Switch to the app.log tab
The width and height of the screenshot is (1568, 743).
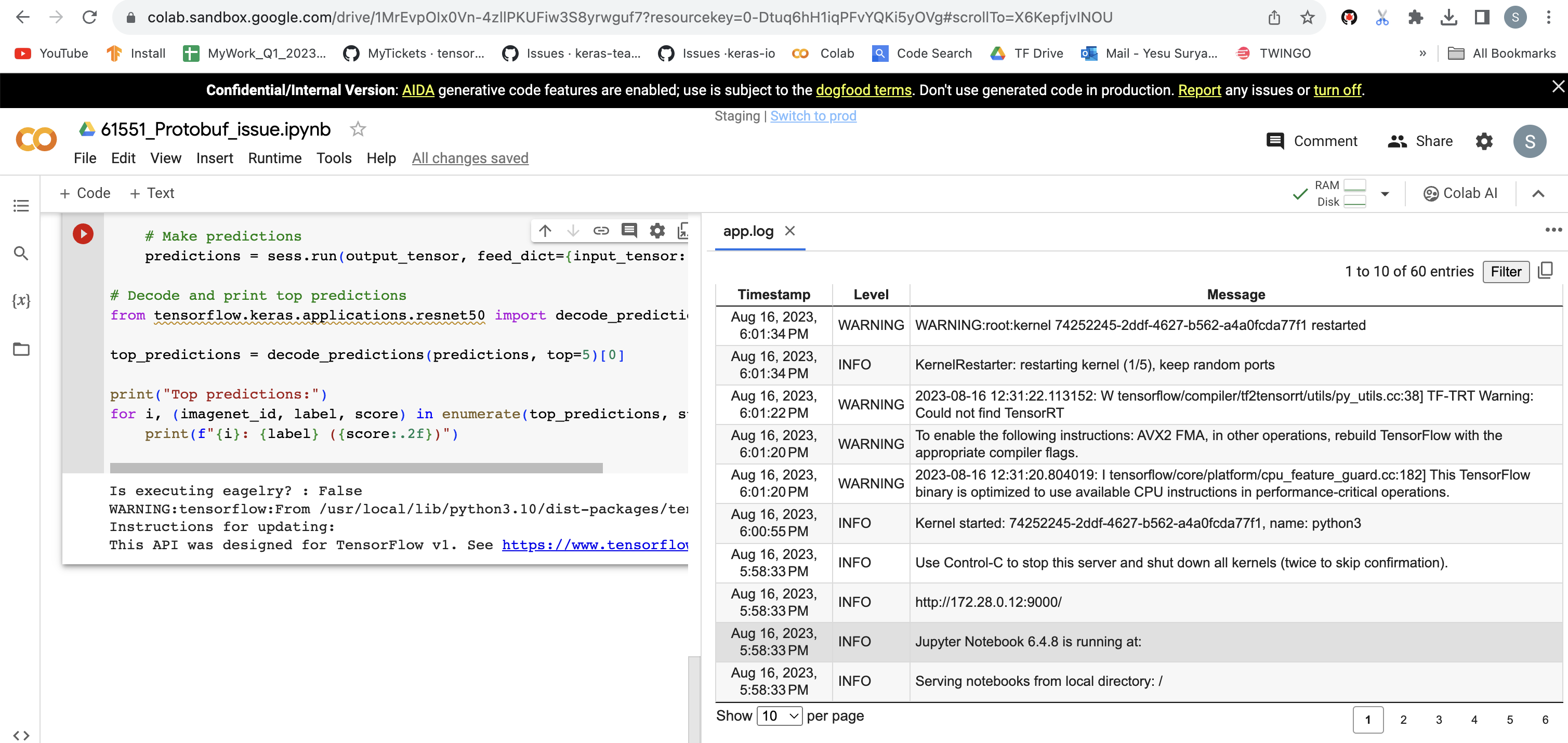click(x=748, y=231)
